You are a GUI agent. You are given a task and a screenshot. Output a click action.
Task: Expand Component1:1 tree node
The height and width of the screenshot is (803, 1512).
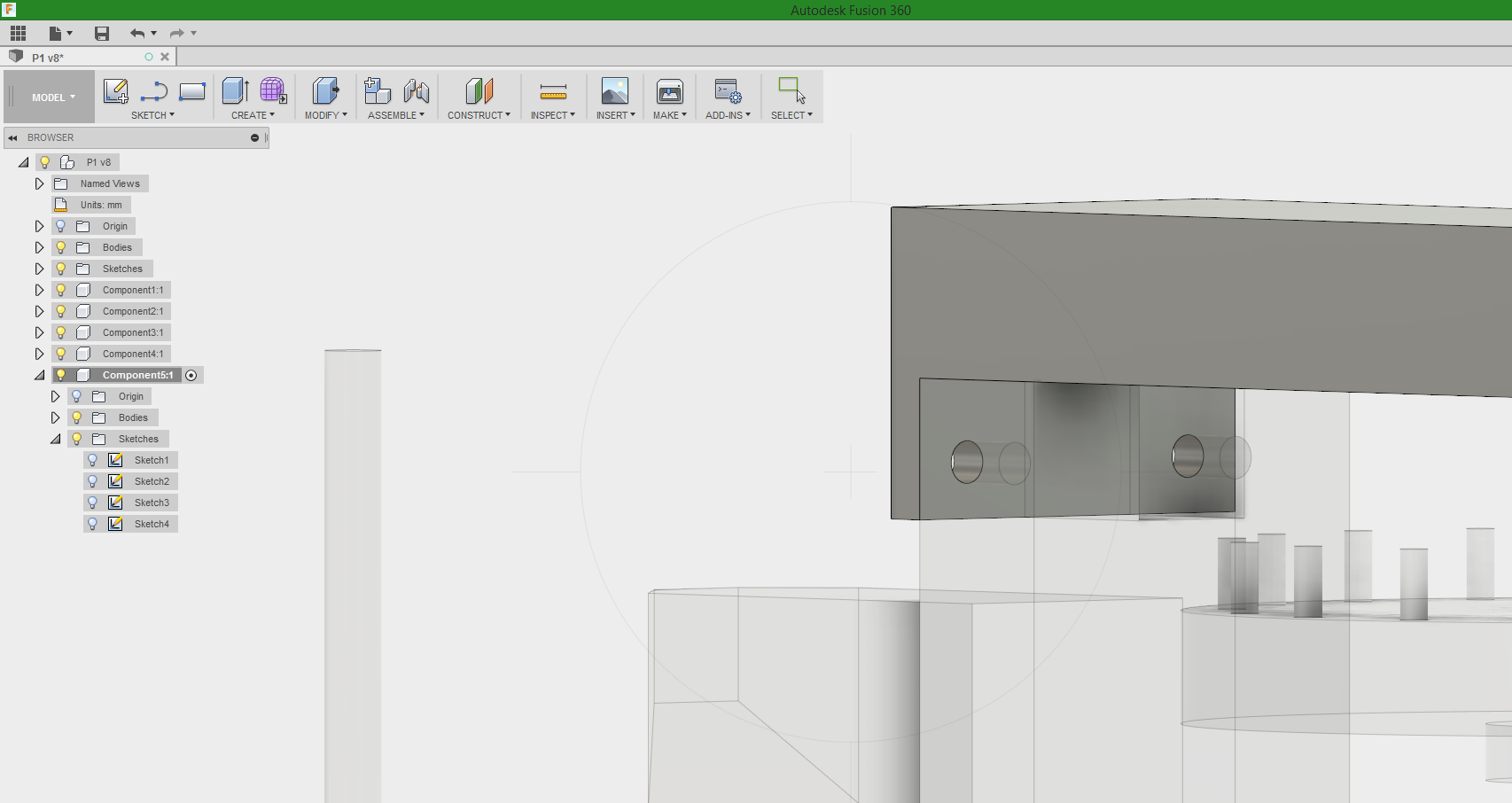[x=39, y=290]
